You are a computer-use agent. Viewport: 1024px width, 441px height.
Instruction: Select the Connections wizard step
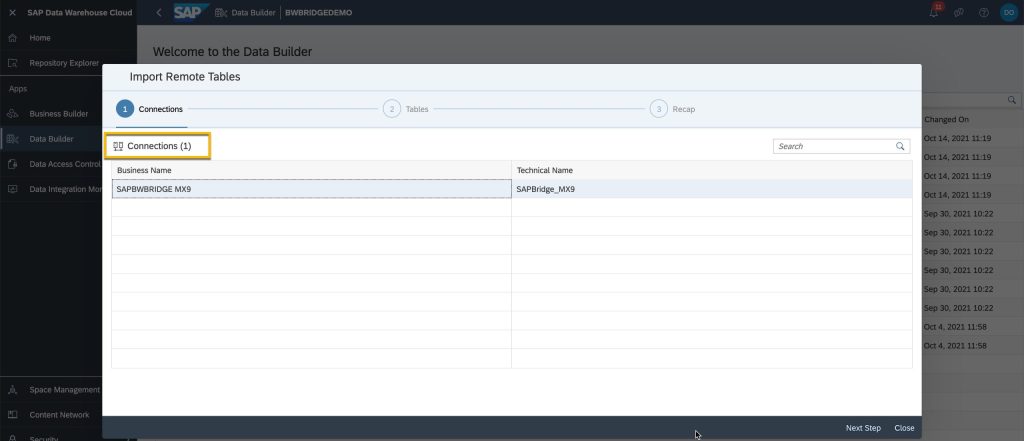coord(150,109)
